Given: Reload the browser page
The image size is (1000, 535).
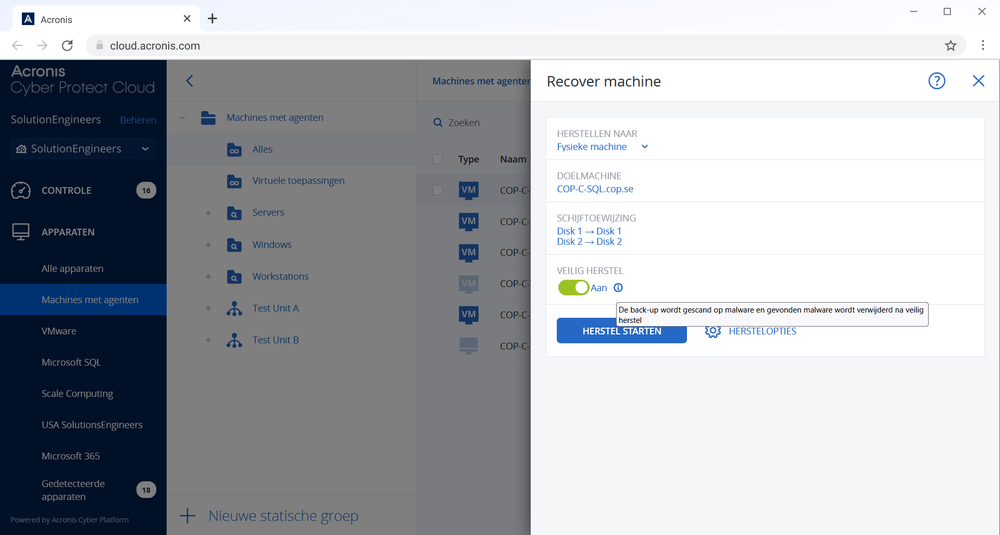Looking at the screenshot, I should pyautogui.click(x=67, y=45).
